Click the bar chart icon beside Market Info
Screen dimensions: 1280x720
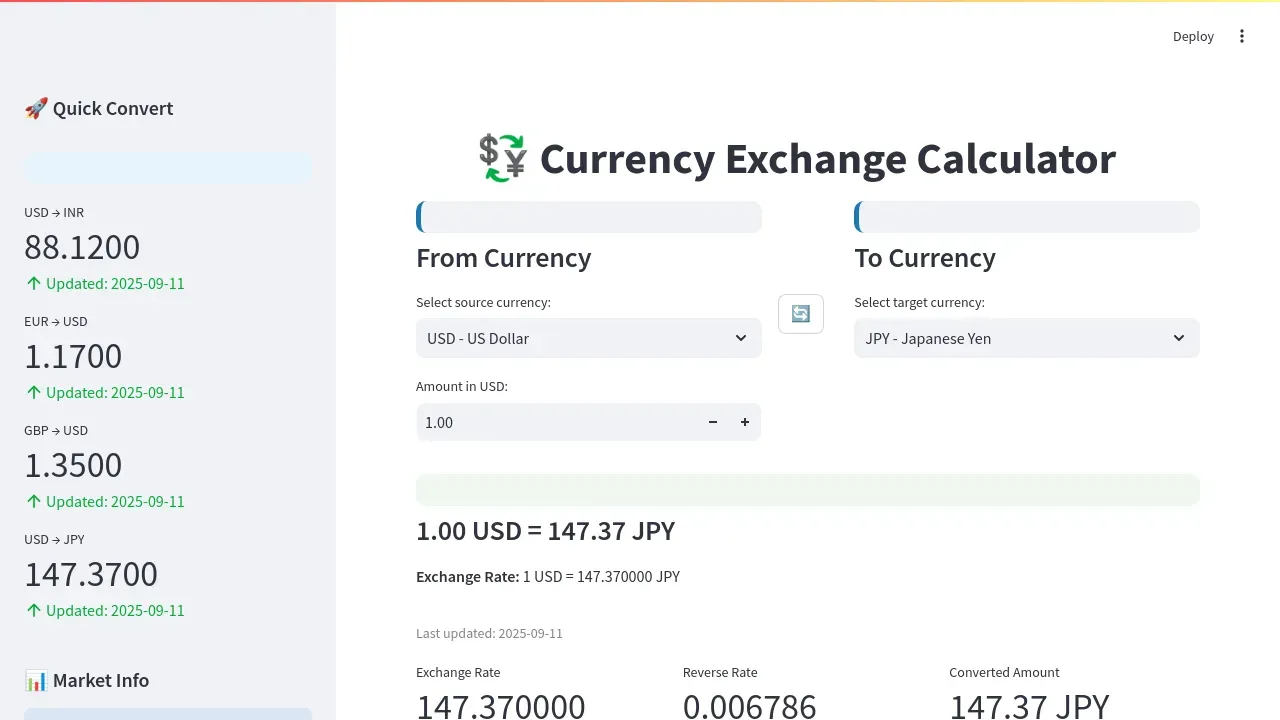[36, 680]
